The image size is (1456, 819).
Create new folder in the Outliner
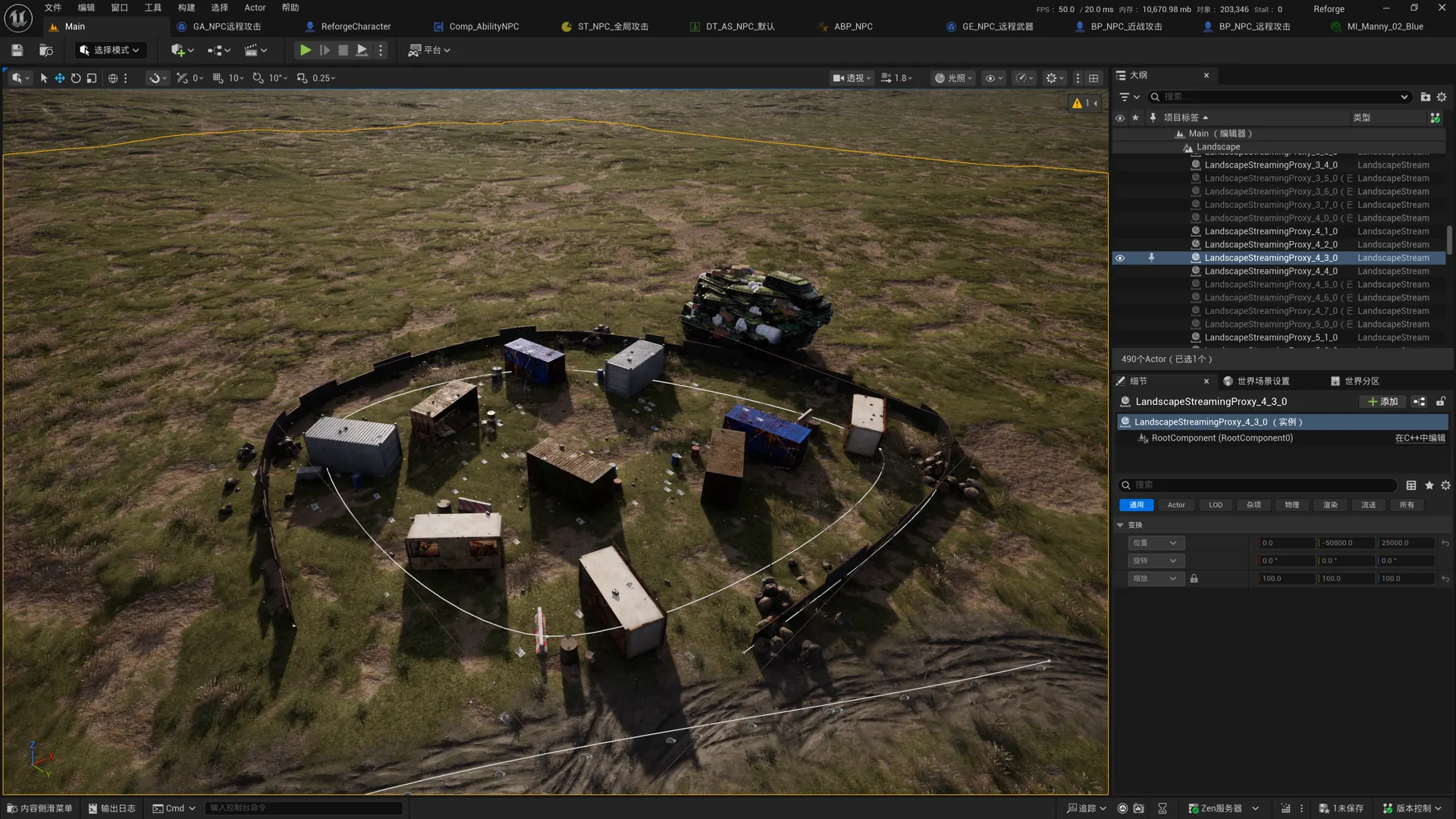1425,97
